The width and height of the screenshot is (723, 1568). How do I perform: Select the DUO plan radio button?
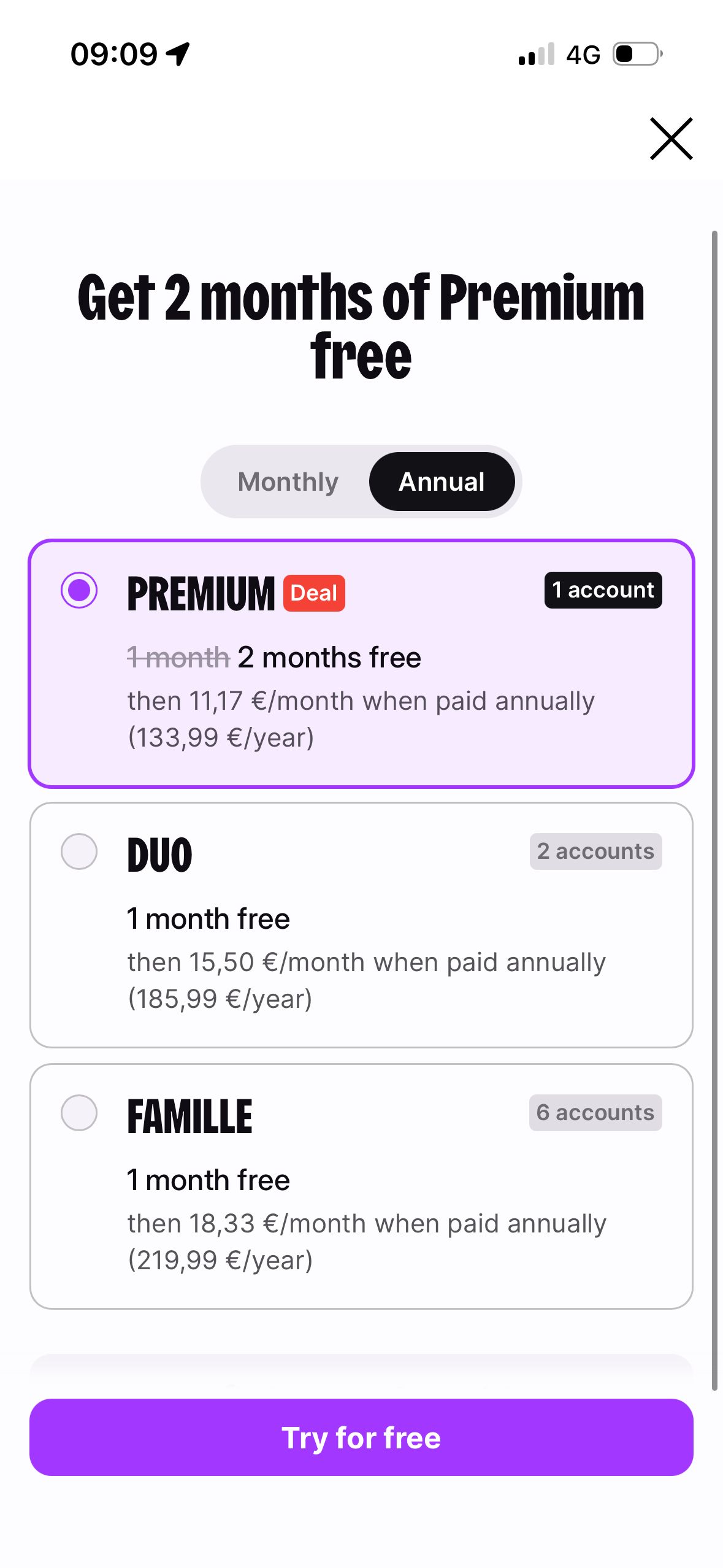(x=80, y=851)
